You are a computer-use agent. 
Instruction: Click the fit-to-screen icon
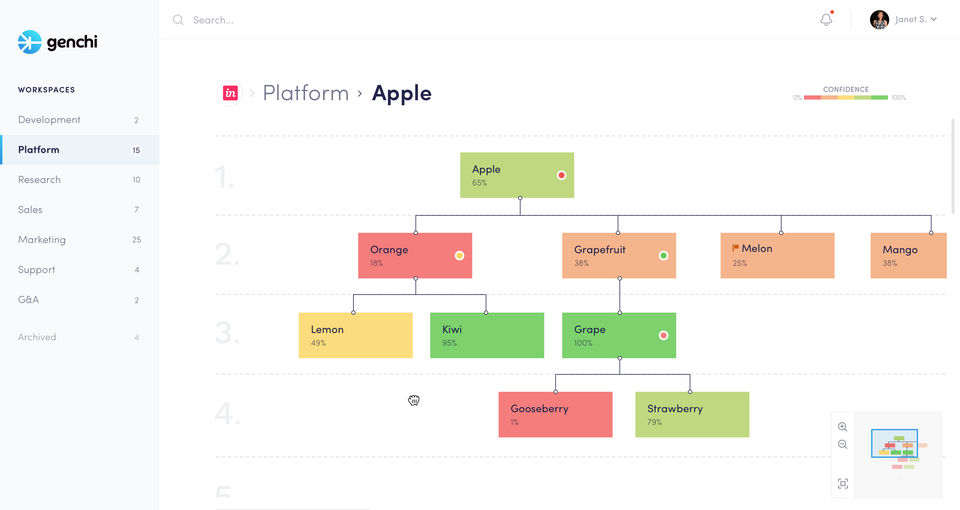(x=843, y=484)
